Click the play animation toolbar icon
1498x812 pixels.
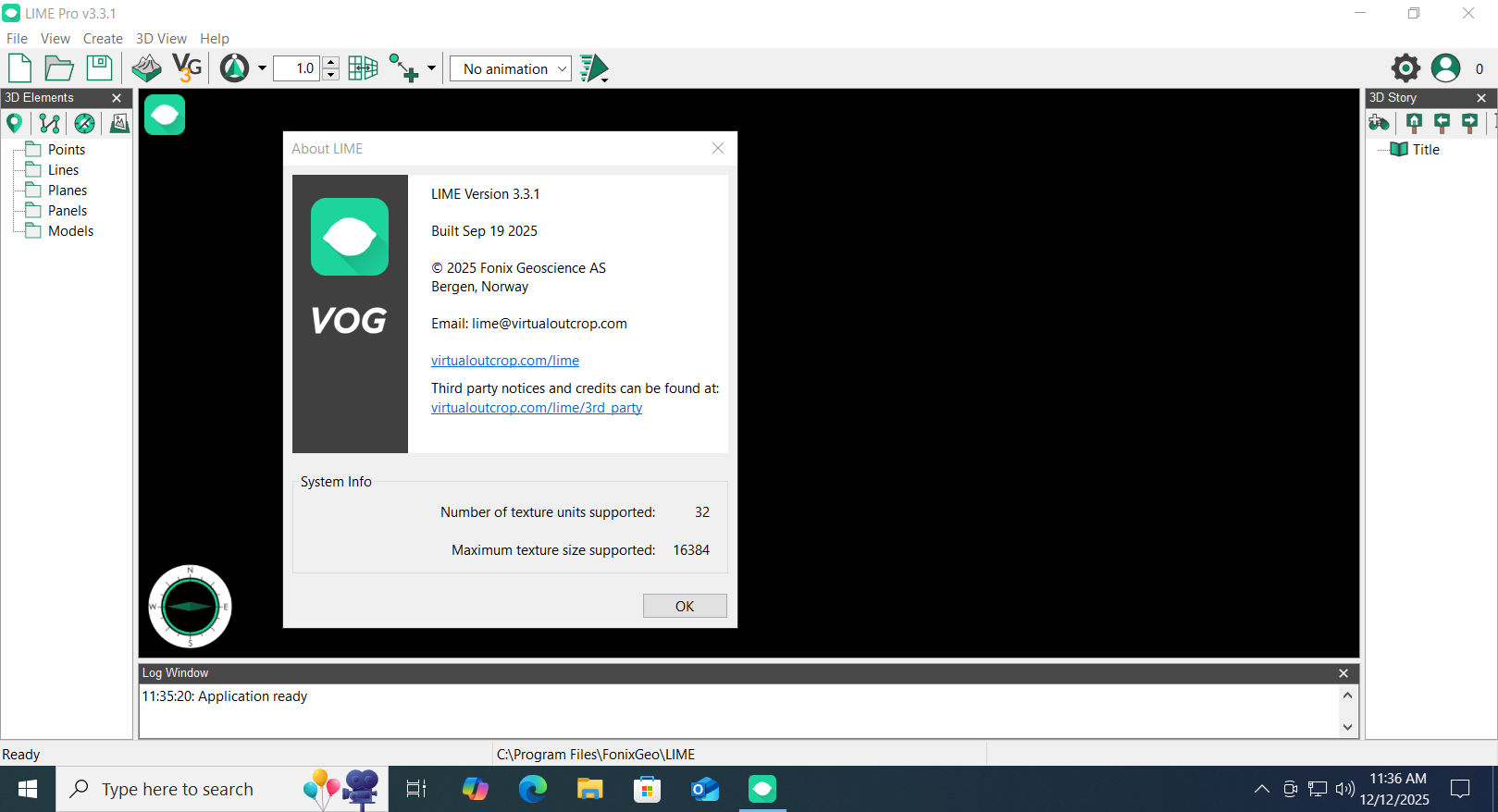point(594,68)
